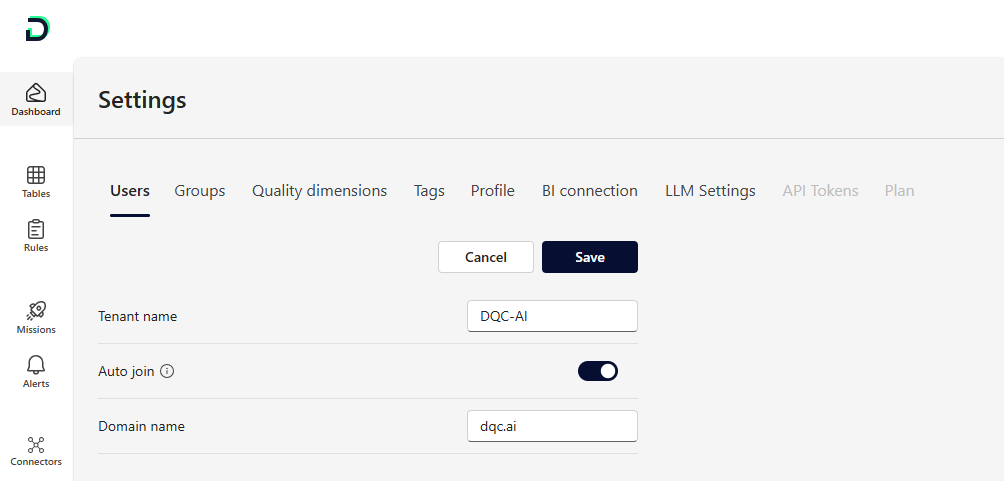
Task: Open the Quality dimensions tab
Action: point(319,191)
